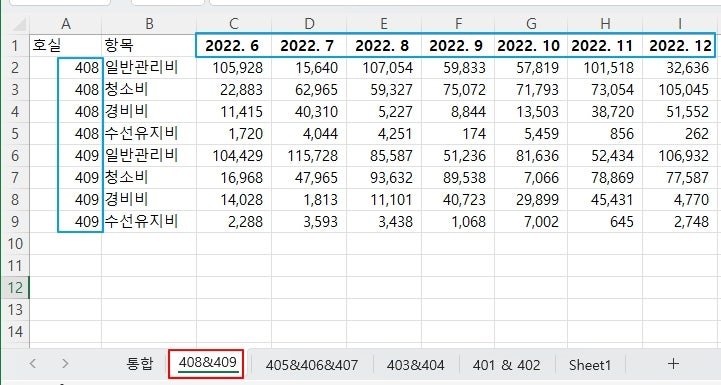
Task: Go to next sheet with right arrow
Action: tap(65, 364)
